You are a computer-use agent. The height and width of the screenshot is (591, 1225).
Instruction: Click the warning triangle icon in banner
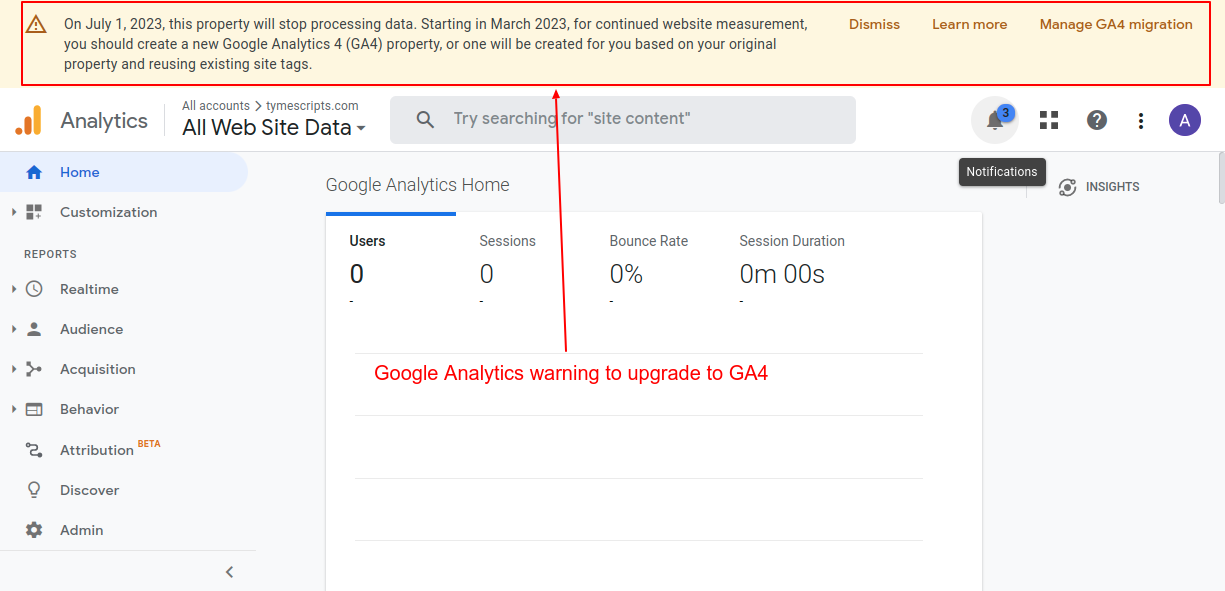37,24
